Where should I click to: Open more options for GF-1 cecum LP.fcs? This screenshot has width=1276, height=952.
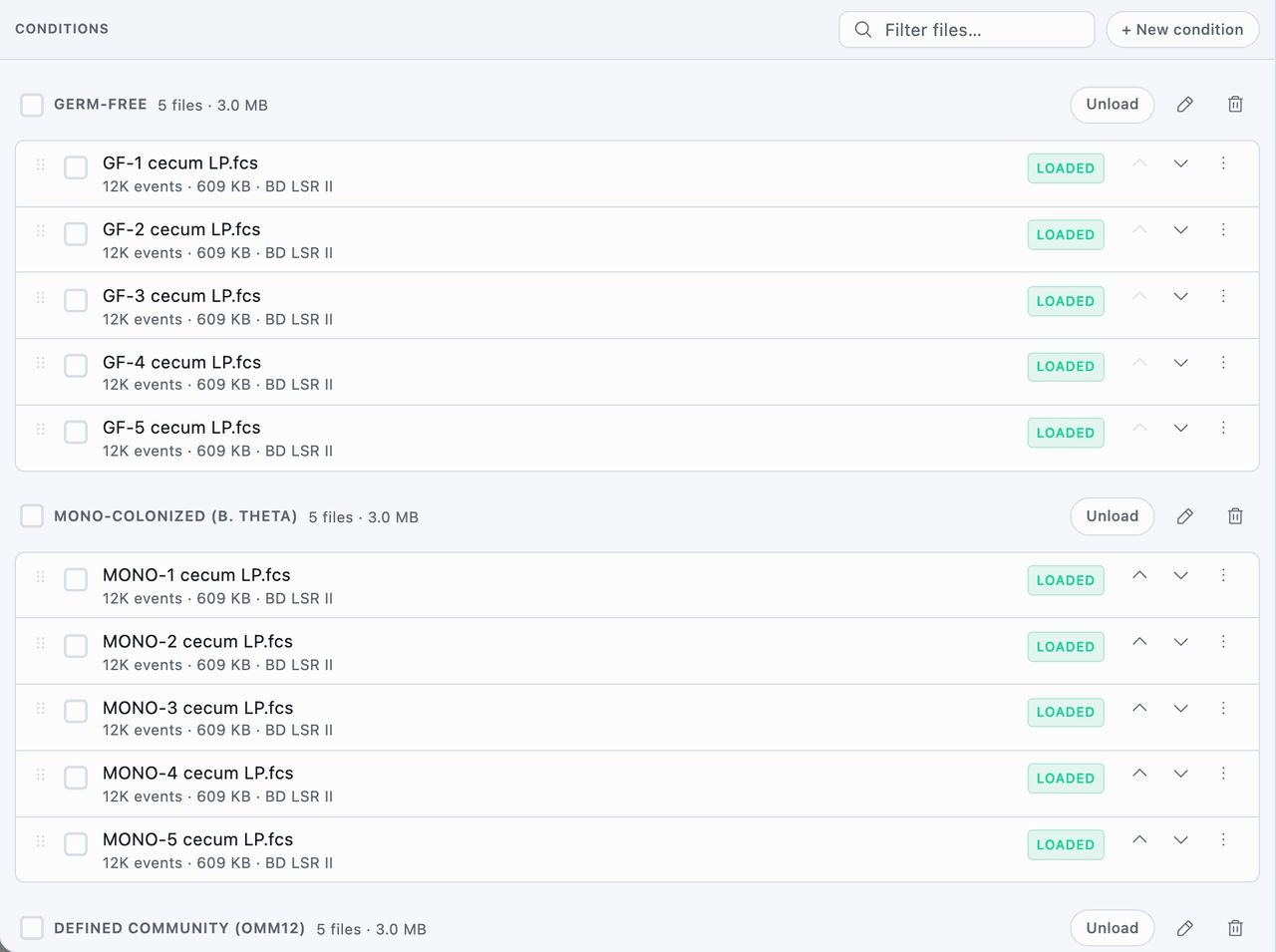(x=1223, y=163)
